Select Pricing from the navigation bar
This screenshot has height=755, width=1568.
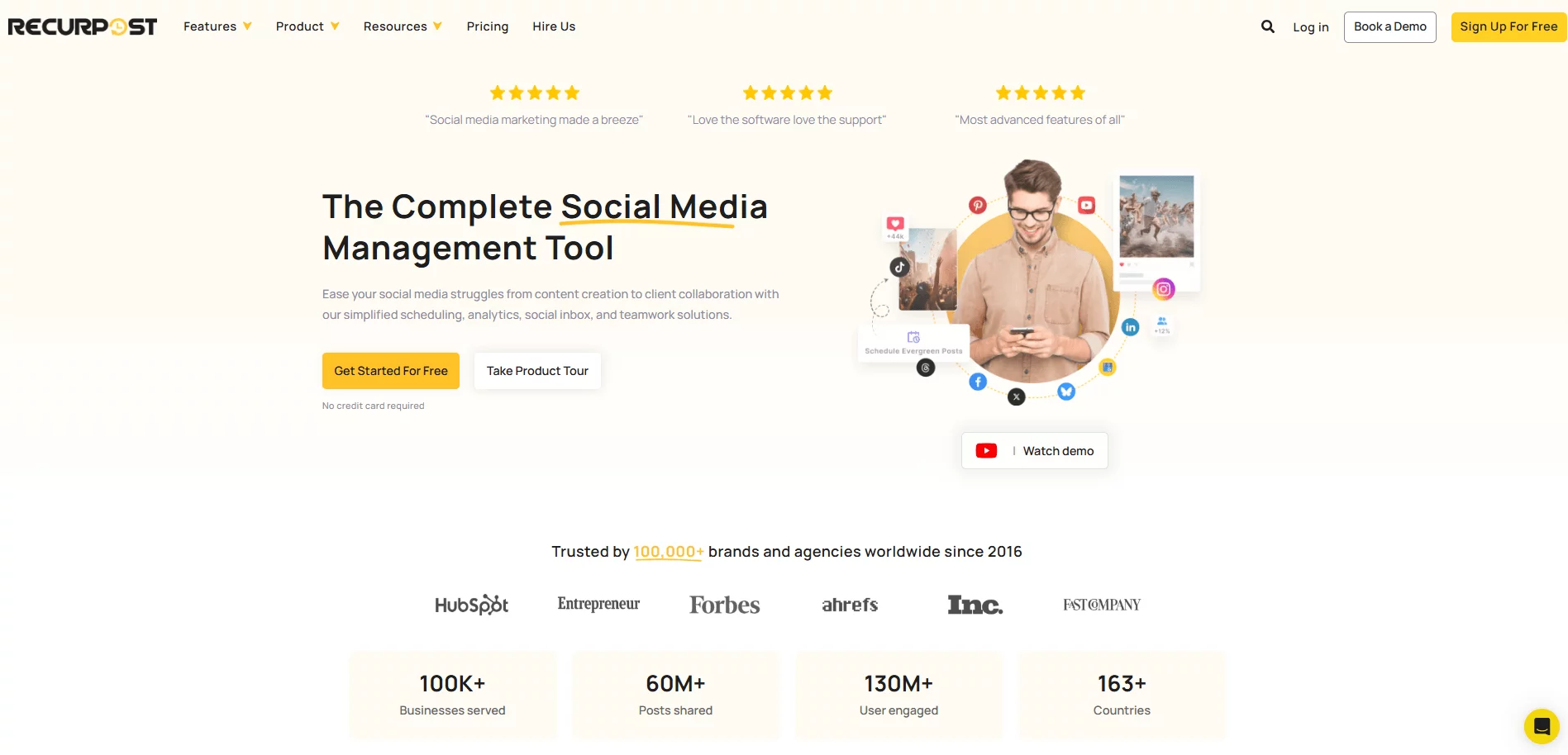pos(488,26)
